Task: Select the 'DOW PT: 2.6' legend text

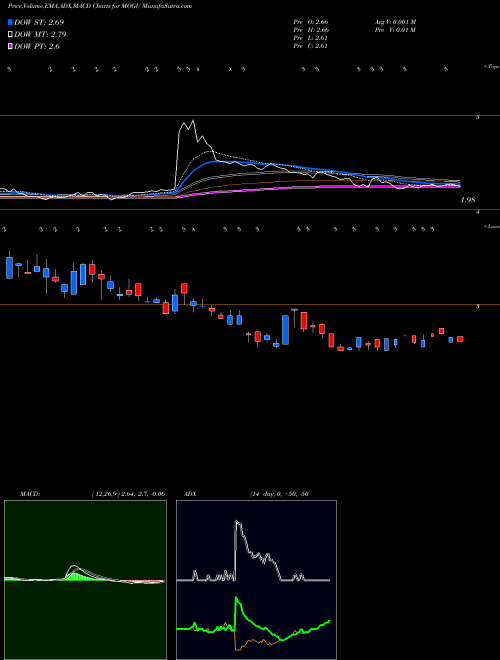Action: point(37,46)
